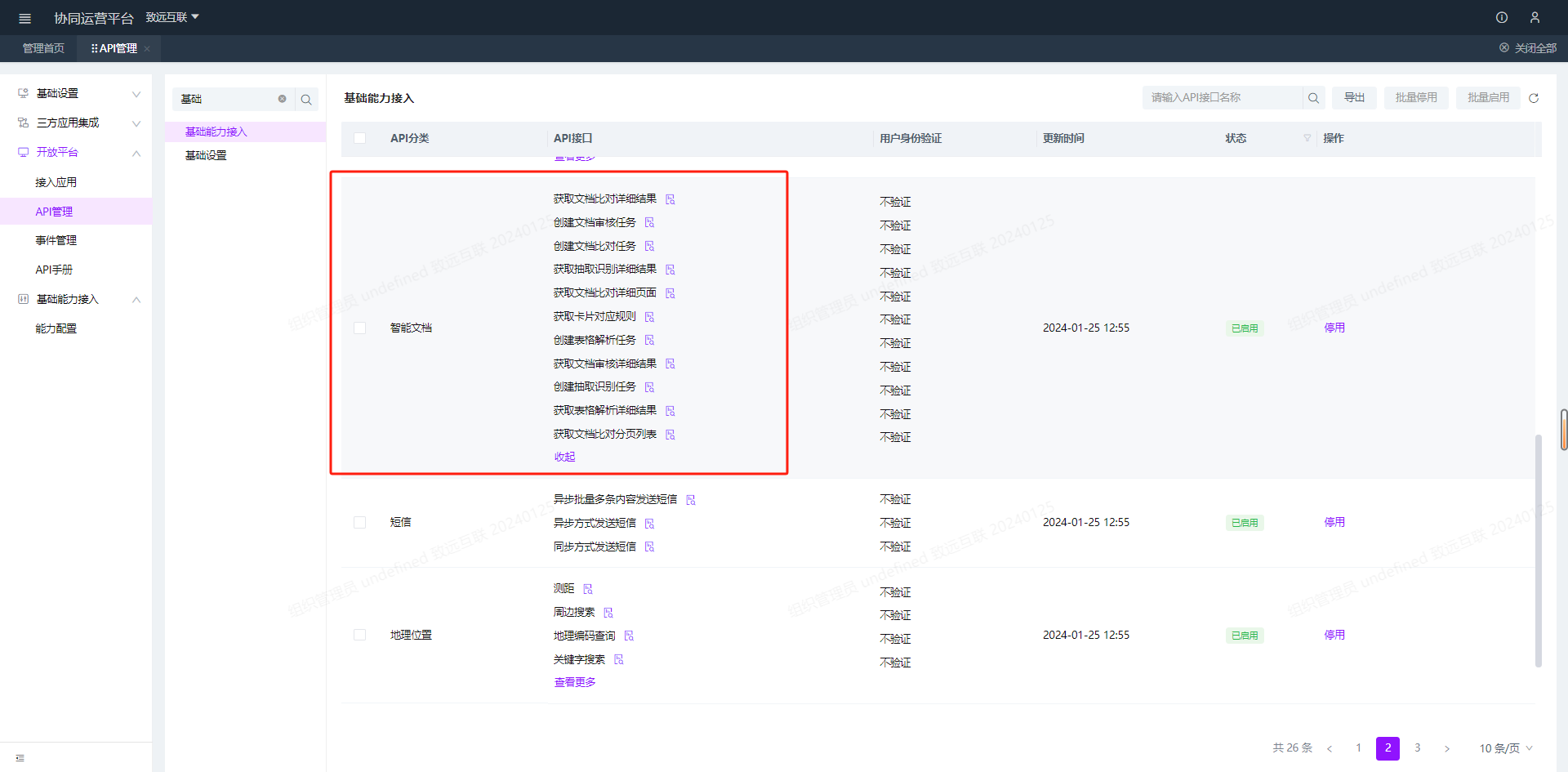This screenshot has width=1568, height=772.
Task: Click the refresh icon beside 批量启用
Action: pyautogui.click(x=1533, y=98)
